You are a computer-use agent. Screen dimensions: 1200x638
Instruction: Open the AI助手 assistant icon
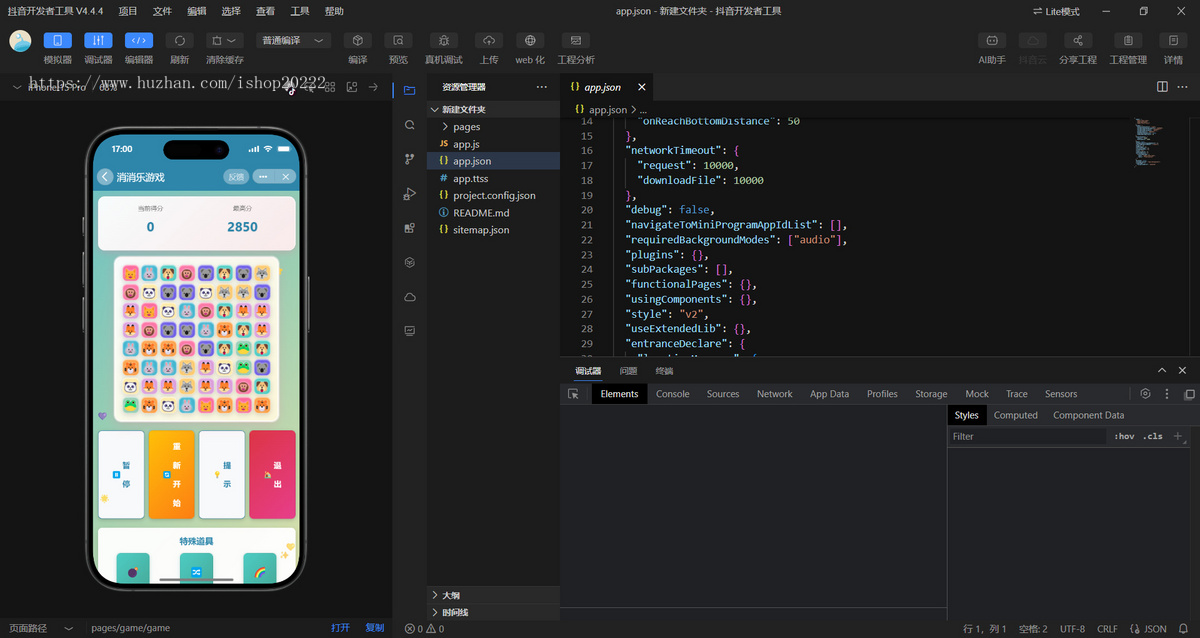(991, 41)
